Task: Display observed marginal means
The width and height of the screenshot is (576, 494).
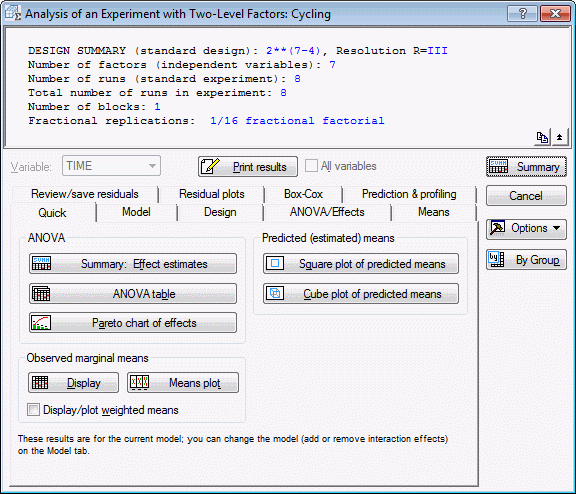Action: click(x=73, y=383)
